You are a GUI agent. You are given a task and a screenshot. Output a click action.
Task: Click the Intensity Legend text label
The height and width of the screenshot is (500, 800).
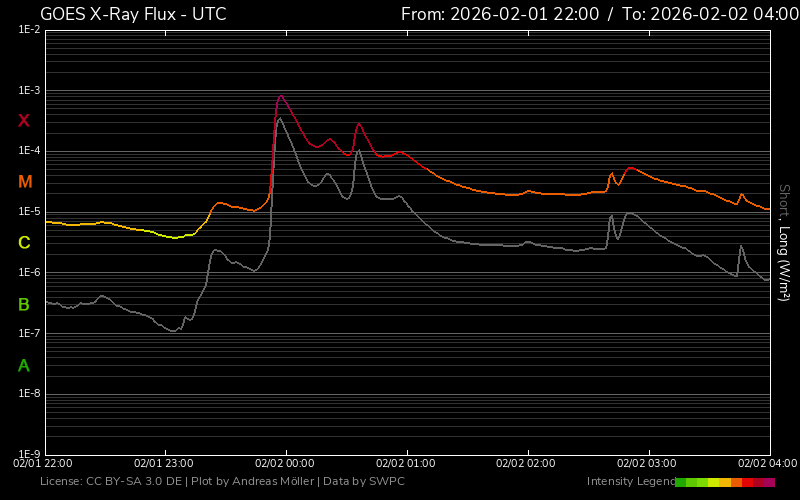click(629, 482)
